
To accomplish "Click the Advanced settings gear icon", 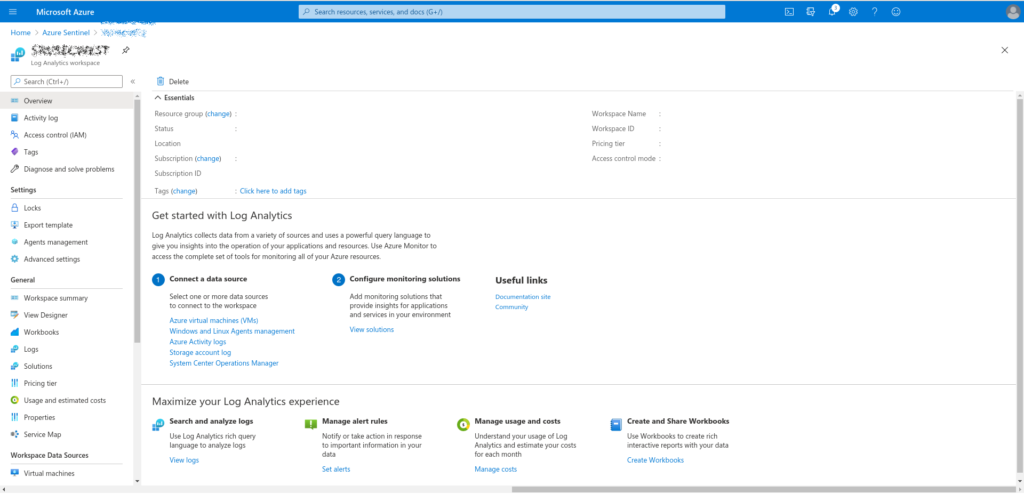I will point(14,259).
